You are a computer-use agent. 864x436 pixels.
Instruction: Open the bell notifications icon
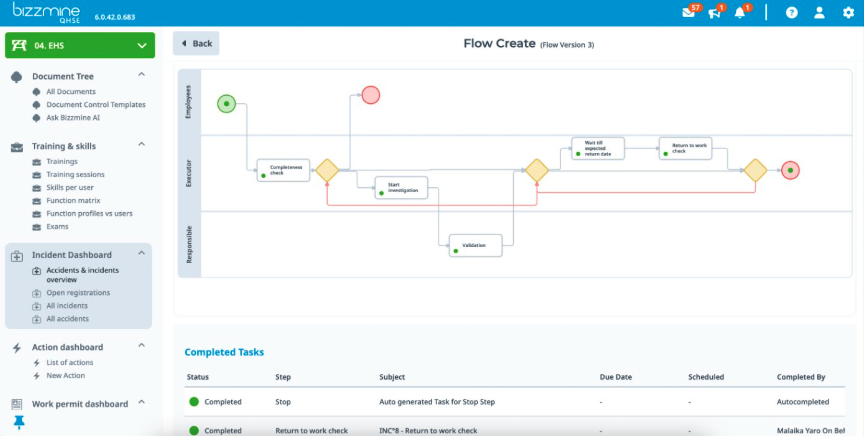[x=740, y=13]
